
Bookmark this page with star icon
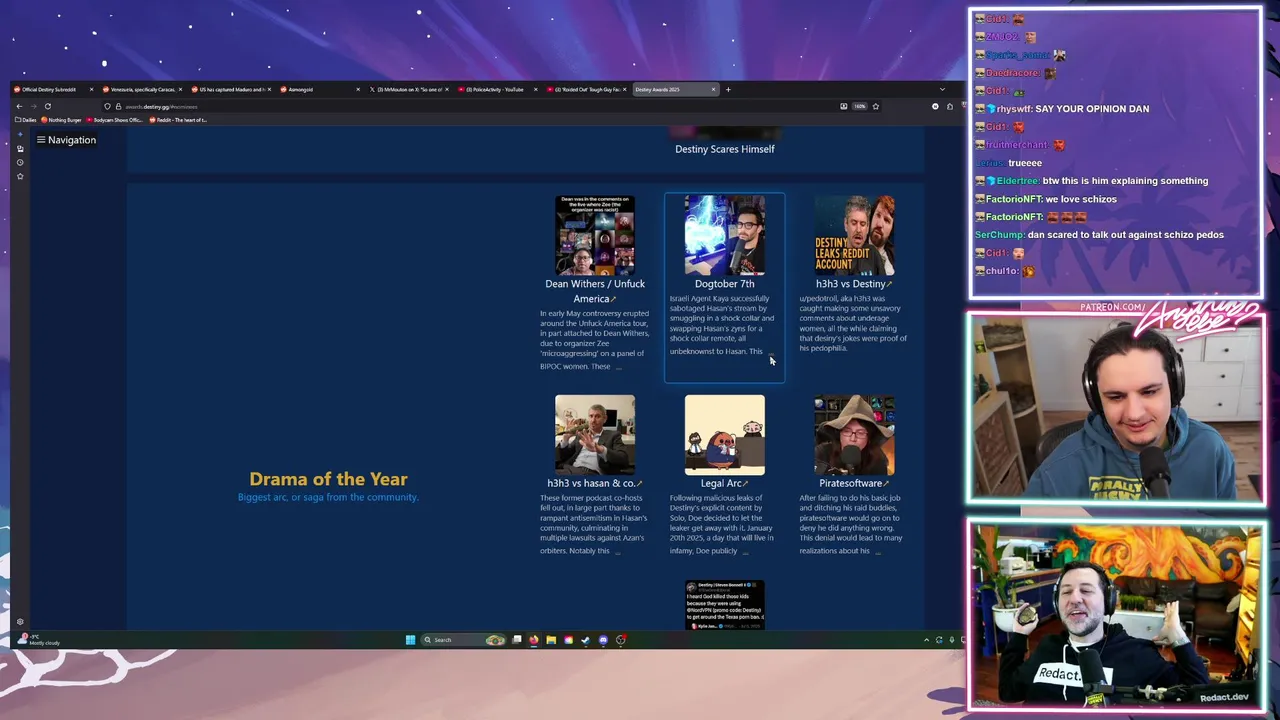point(876,106)
